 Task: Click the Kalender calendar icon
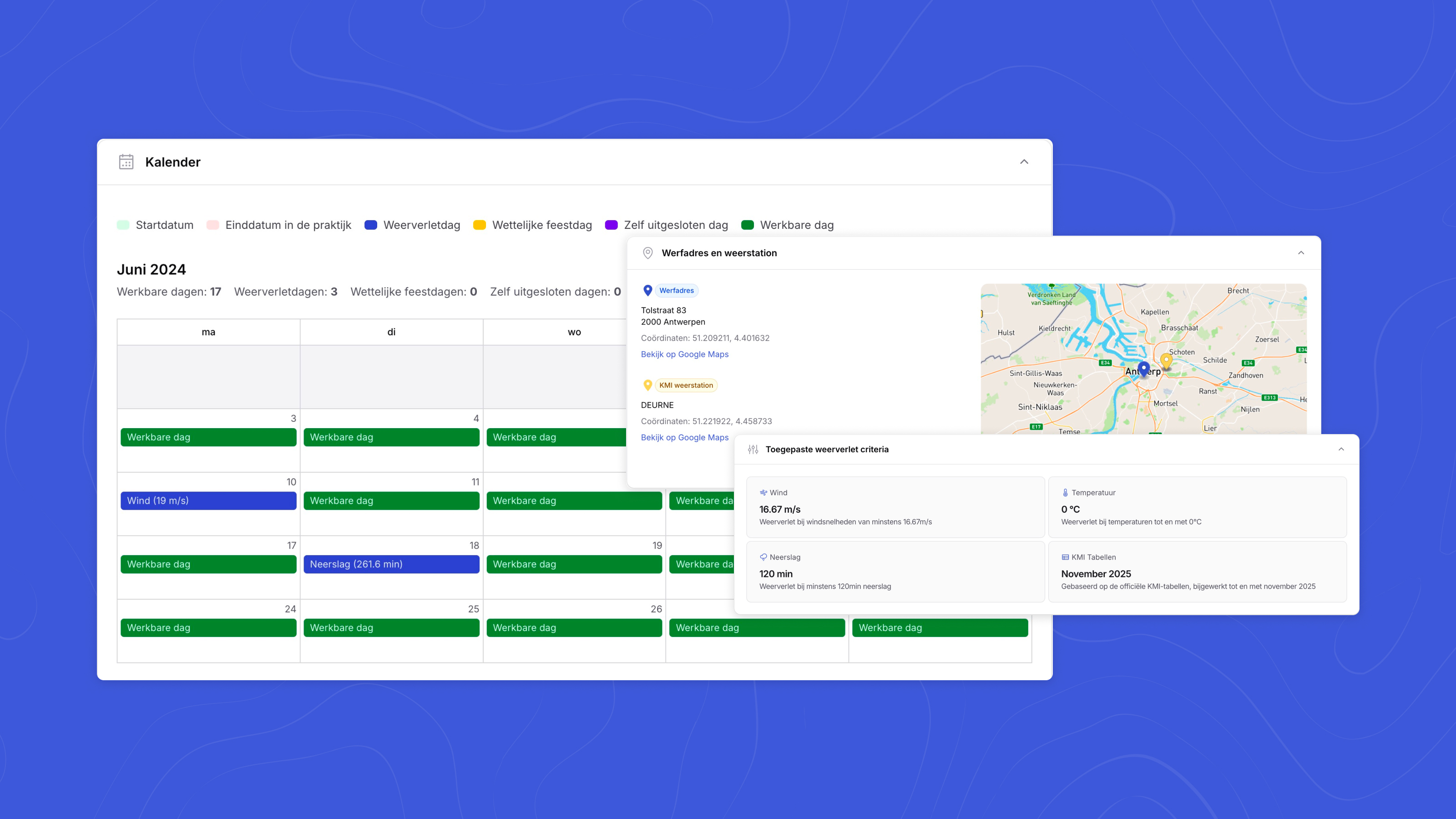pos(126,162)
